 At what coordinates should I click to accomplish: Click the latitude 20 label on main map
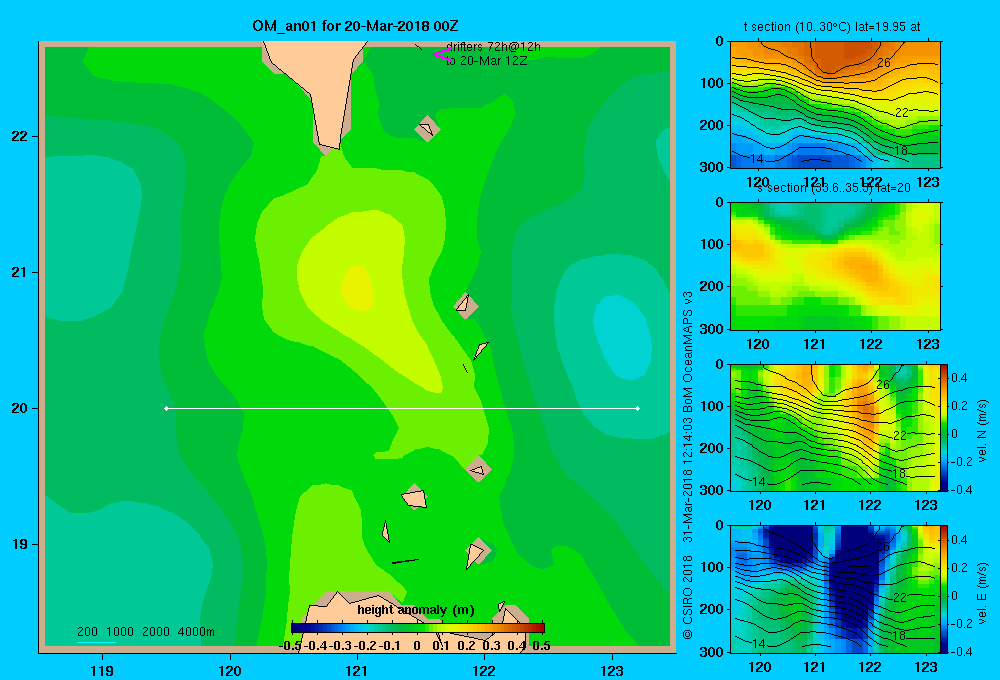click(20, 408)
